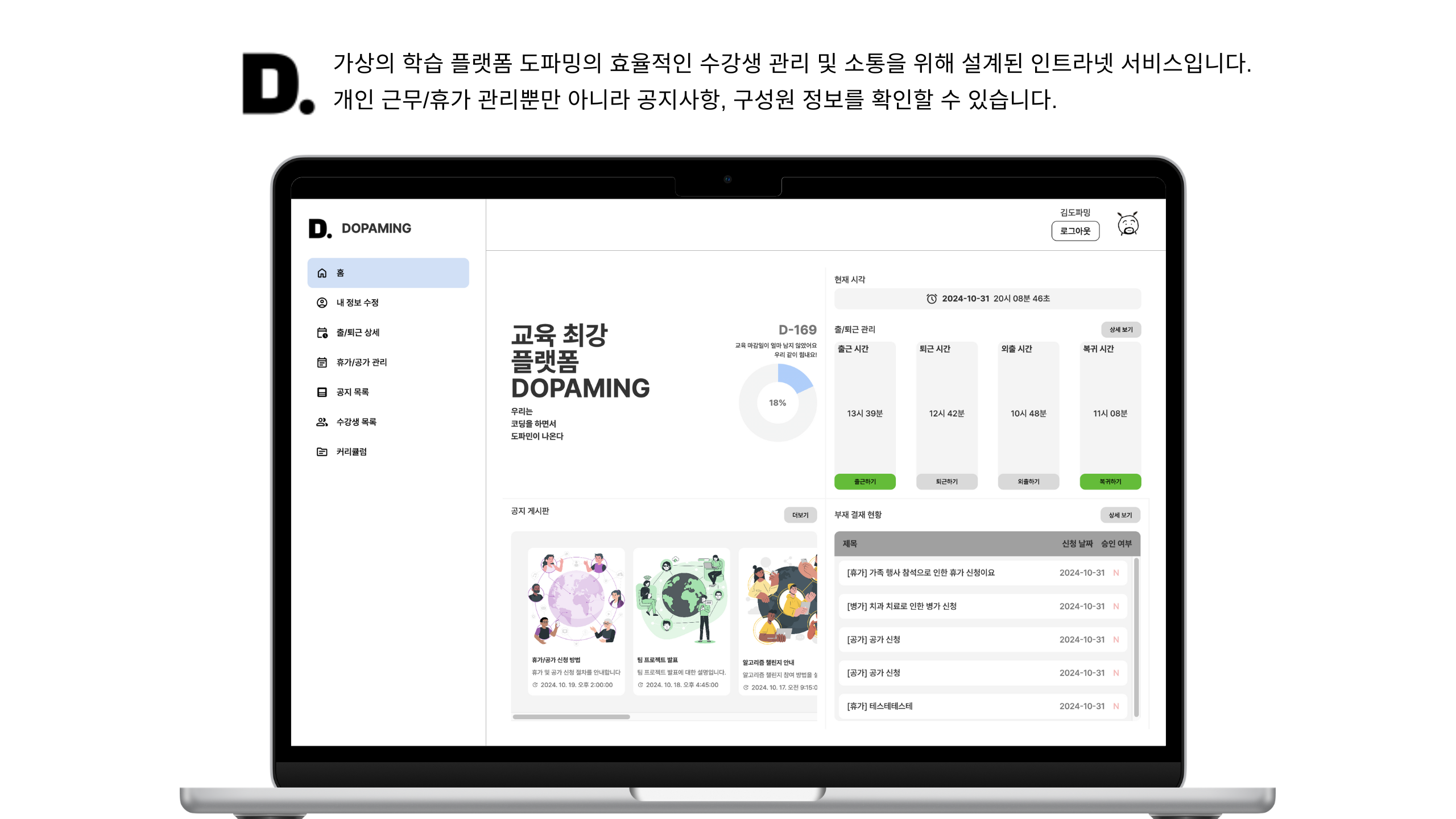Click the 퇴근하기 button
The image size is (1456, 819).
click(946, 482)
